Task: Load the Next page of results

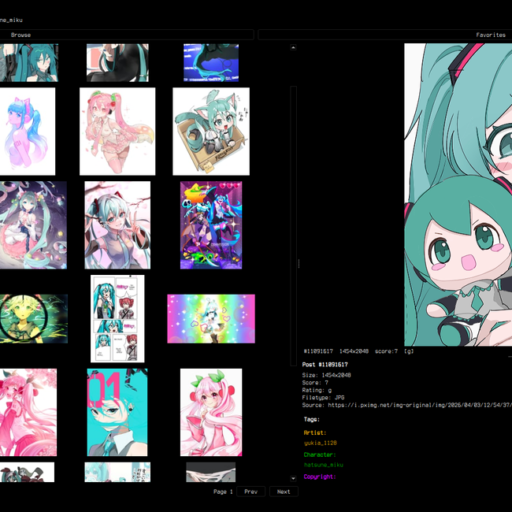Action: coord(283,492)
